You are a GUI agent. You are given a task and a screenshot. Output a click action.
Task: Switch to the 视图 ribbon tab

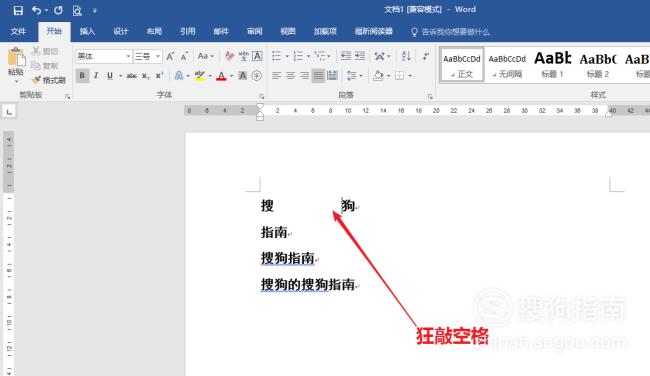pos(288,32)
